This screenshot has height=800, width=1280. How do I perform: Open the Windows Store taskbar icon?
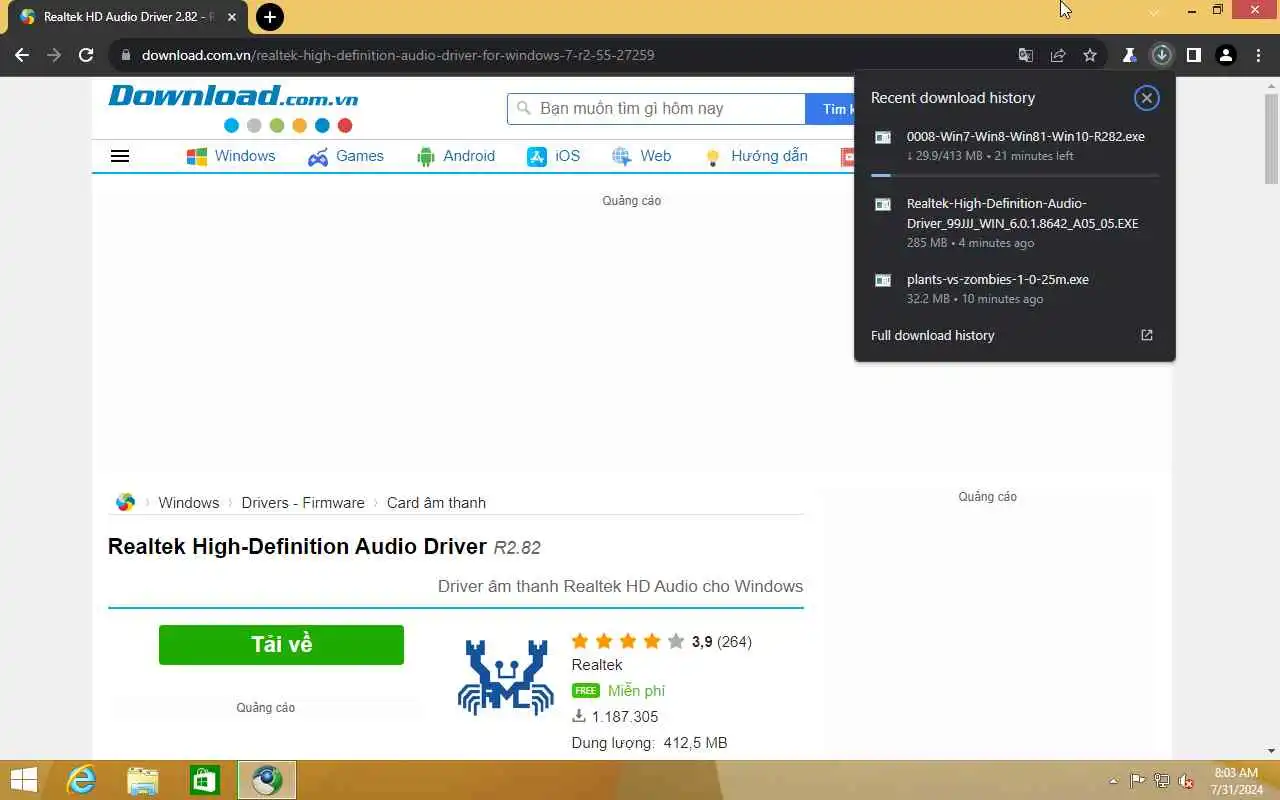tap(205, 780)
